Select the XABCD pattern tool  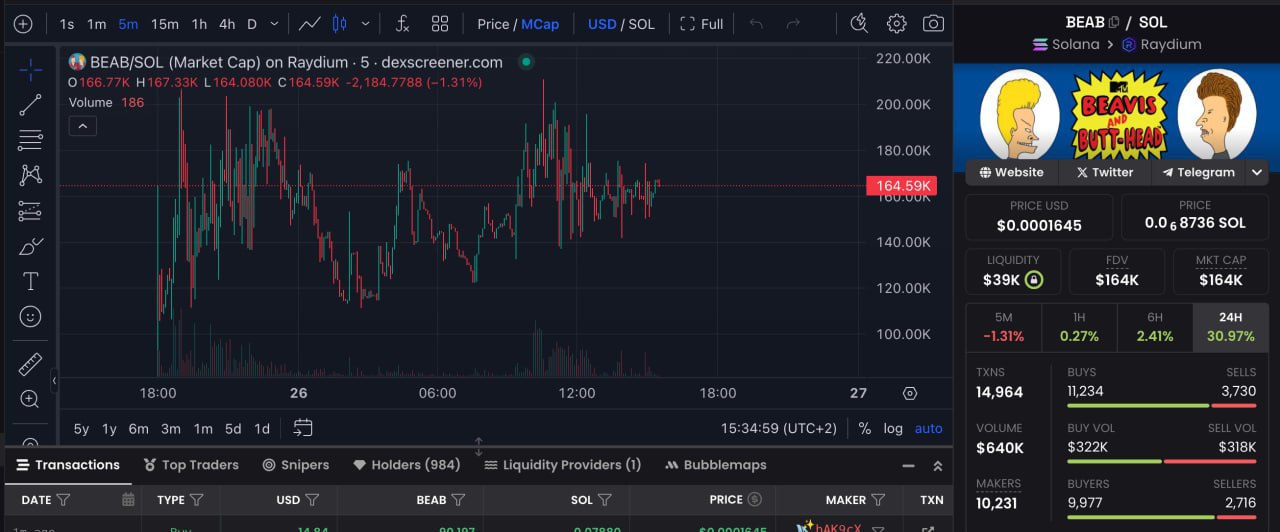[30, 175]
